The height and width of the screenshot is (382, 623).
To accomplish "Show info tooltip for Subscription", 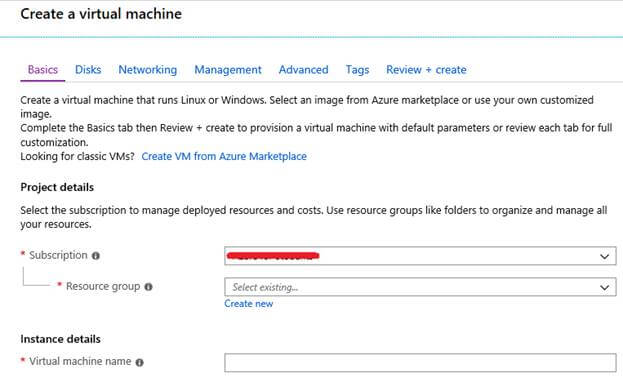I will coord(96,256).
